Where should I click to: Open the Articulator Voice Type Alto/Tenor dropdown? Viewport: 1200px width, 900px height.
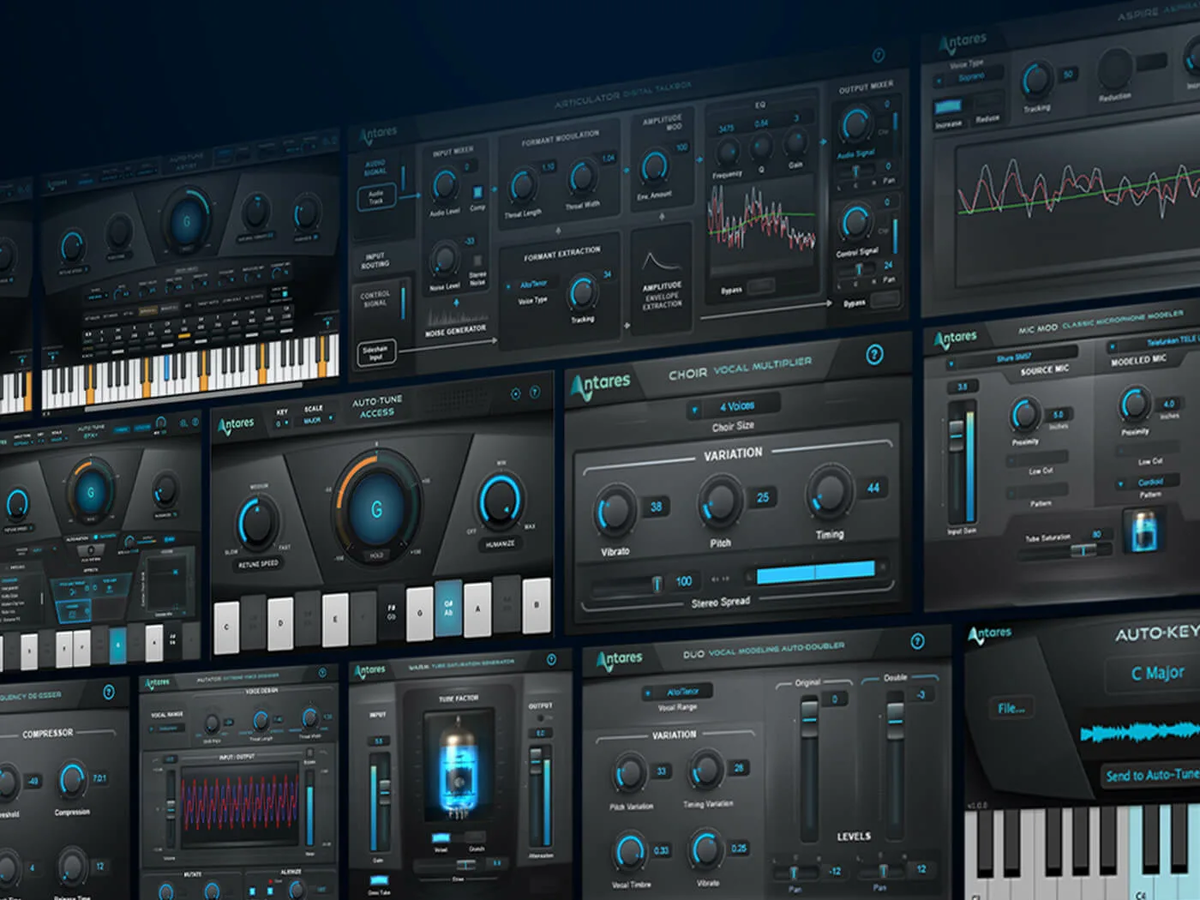(x=530, y=283)
